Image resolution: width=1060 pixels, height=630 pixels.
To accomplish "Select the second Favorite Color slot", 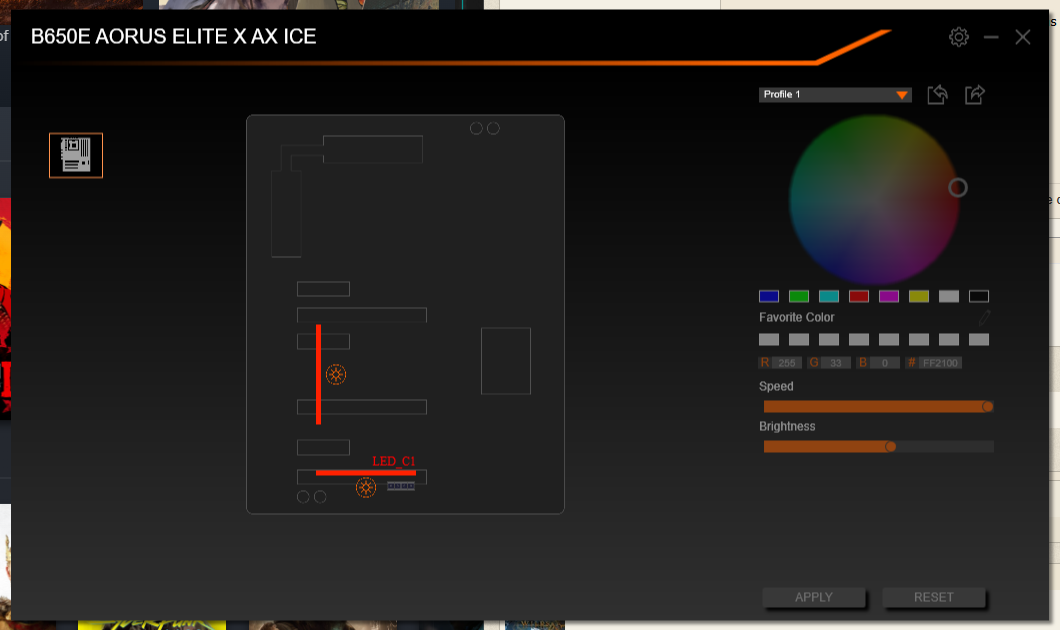I will [798, 339].
